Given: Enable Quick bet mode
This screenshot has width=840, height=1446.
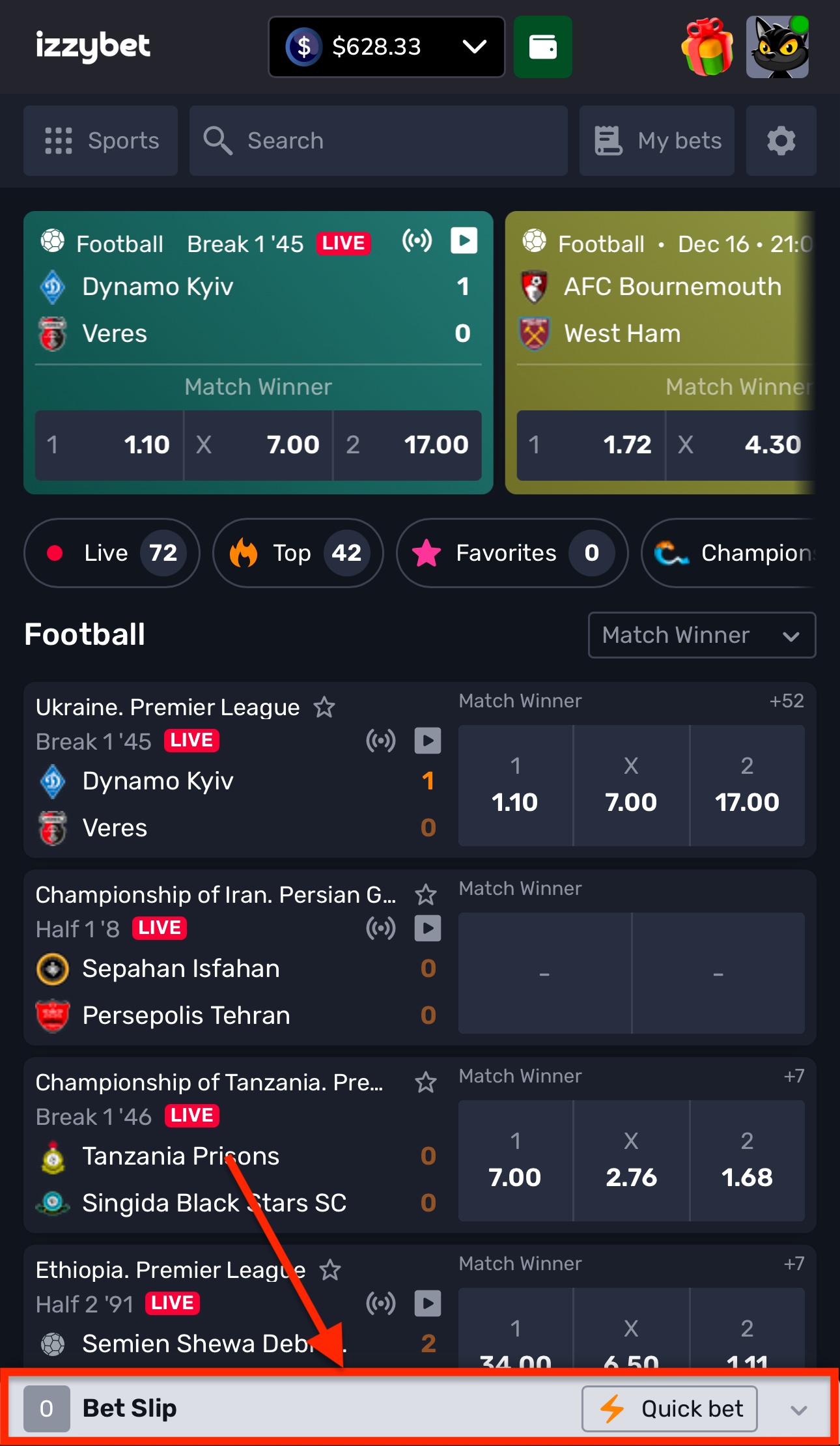Looking at the screenshot, I should coord(669,1409).
